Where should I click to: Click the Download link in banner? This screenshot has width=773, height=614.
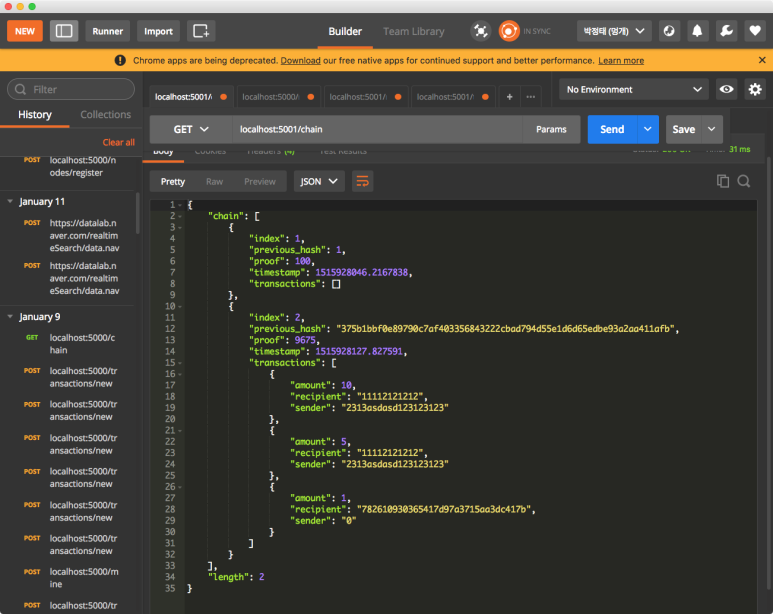tap(300, 61)
